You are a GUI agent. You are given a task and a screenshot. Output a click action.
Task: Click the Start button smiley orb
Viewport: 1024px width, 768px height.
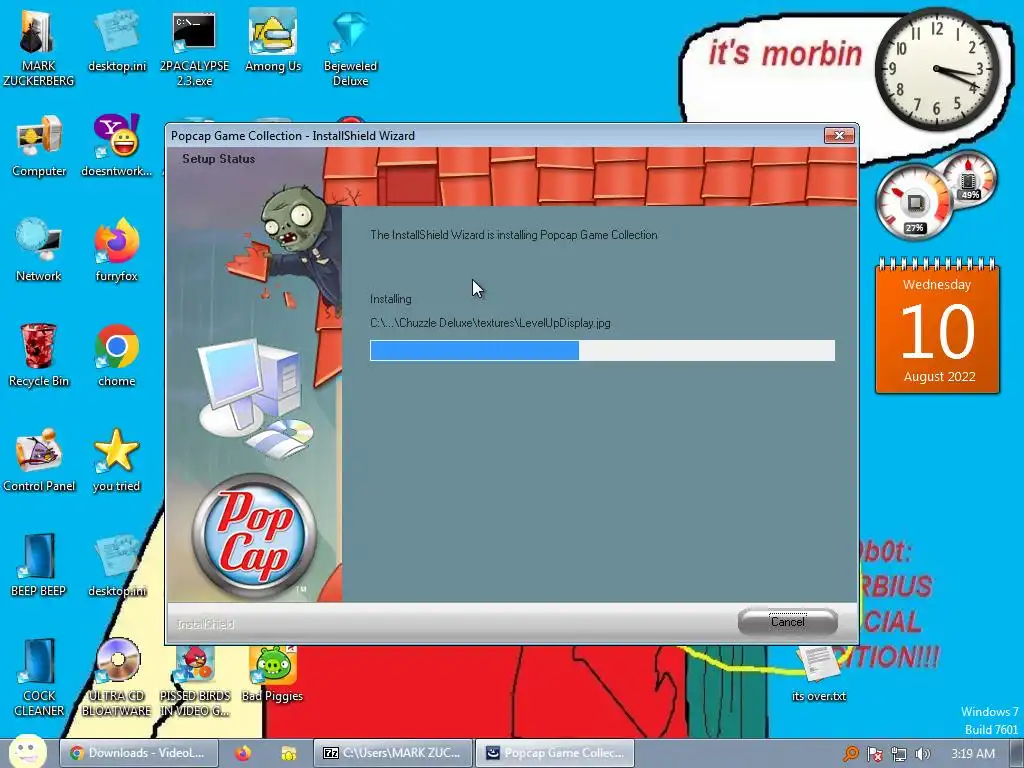pos(27,752)
